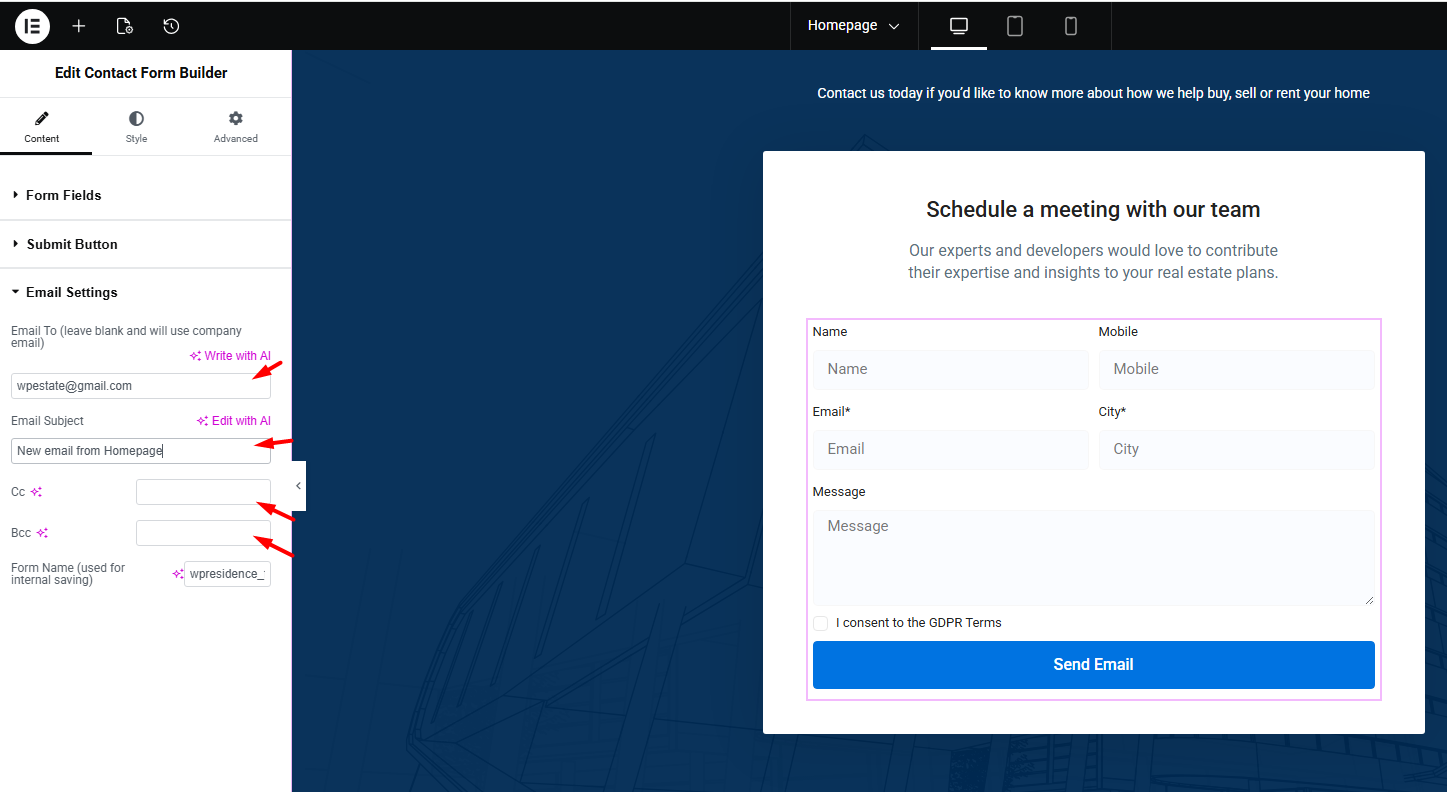Hide the editor panel with collapse arrow

pos(298,486)
